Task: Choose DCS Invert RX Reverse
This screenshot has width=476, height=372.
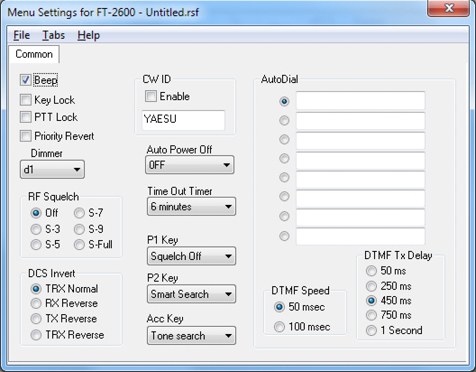Action: tap(36, 303)
